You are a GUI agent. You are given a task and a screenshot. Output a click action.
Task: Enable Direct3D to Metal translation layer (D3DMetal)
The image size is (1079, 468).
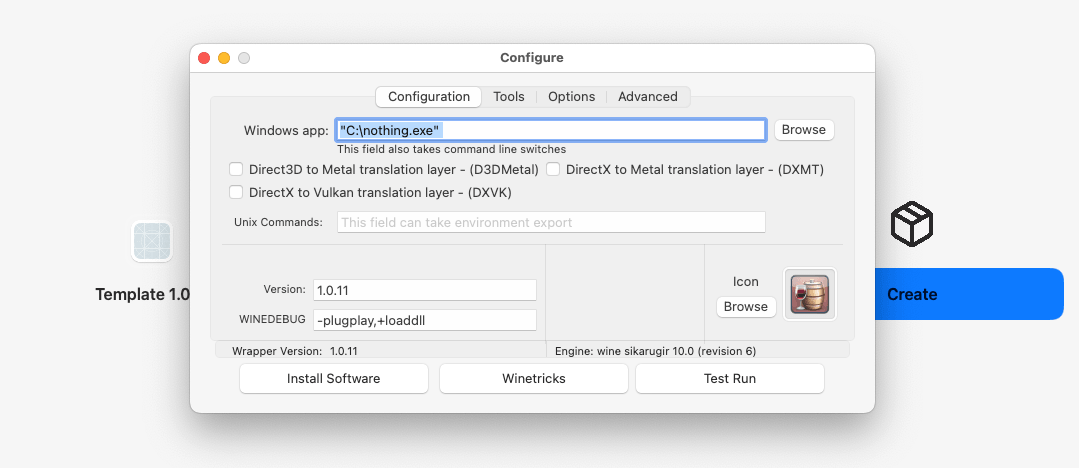click(x=236, y=169)
